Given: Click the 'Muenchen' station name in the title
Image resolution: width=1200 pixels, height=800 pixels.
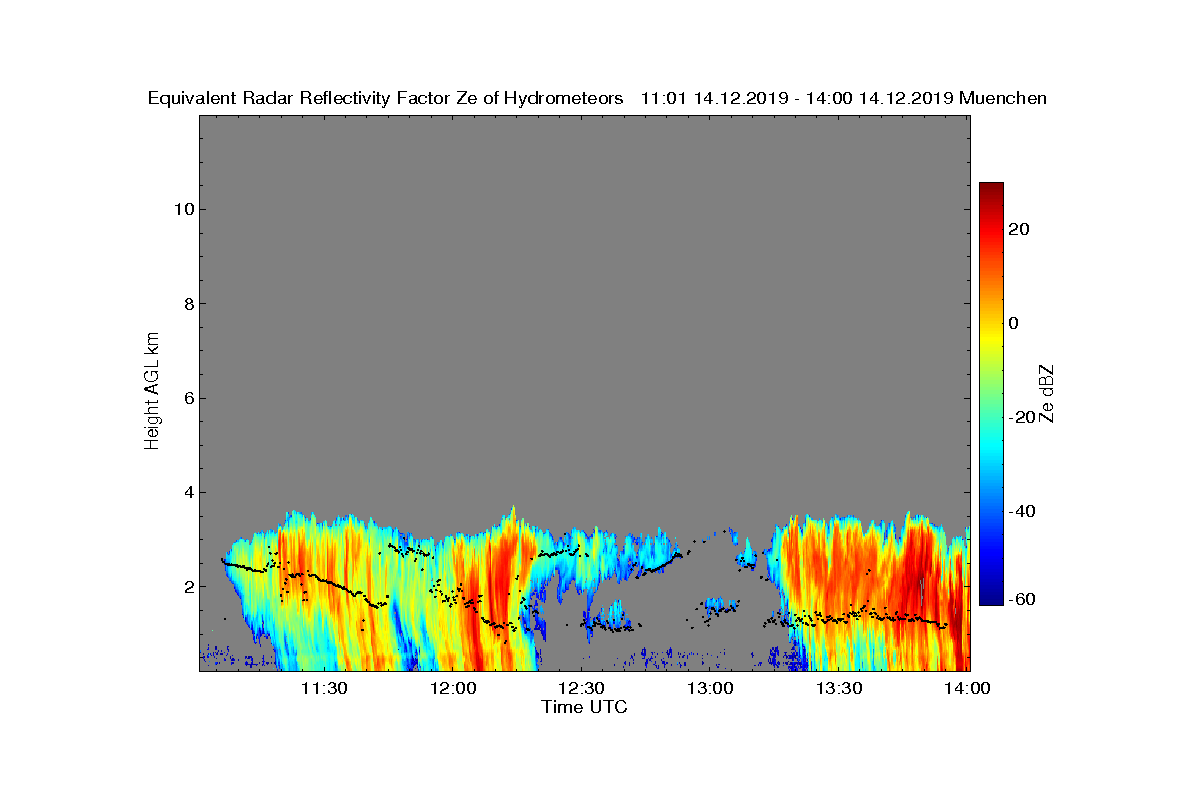Looking at the screenshot, I should pyautogui.click(x=1003, y=98).
